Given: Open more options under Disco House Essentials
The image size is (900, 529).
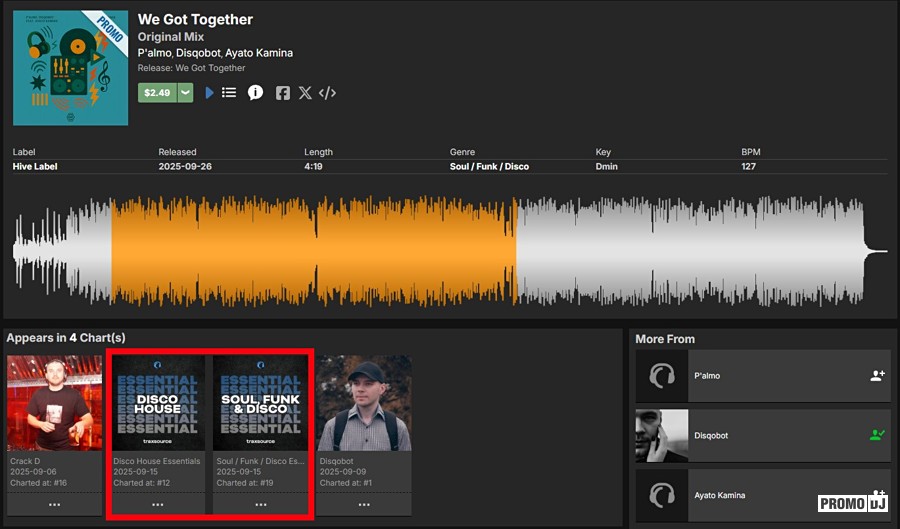Looking at the screenshot, I should (157, 504).
